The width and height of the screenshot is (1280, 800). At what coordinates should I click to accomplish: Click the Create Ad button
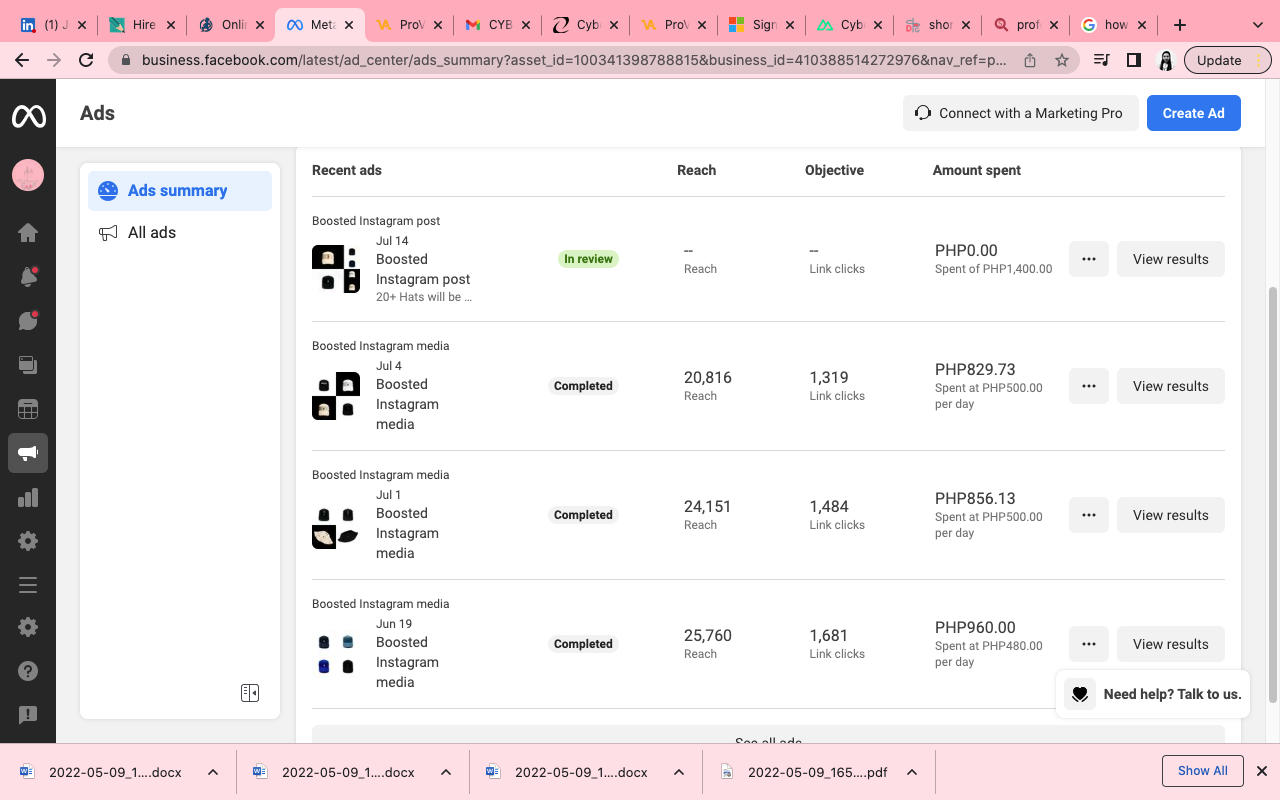(1194, 113)
